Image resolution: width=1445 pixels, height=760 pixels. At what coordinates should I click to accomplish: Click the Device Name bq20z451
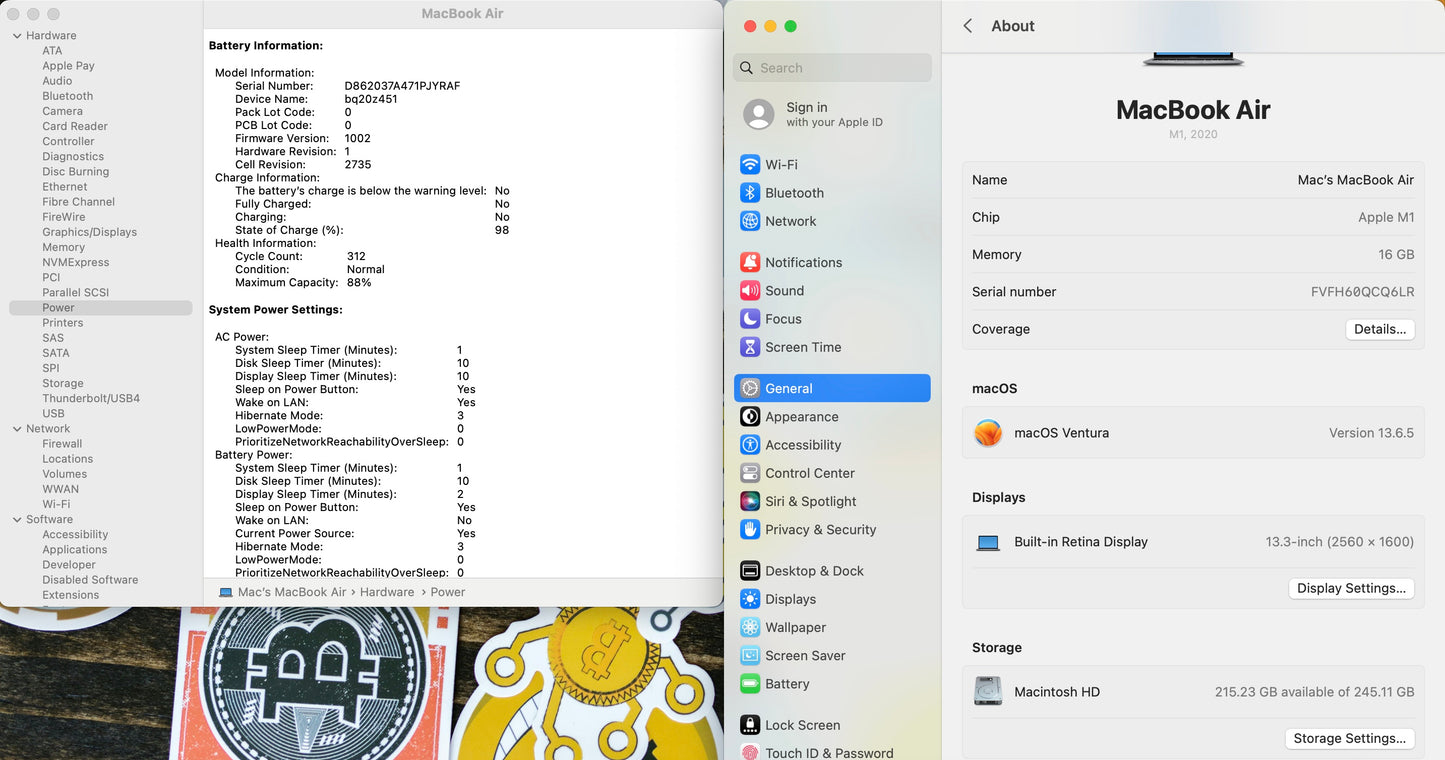click(371, 99)
